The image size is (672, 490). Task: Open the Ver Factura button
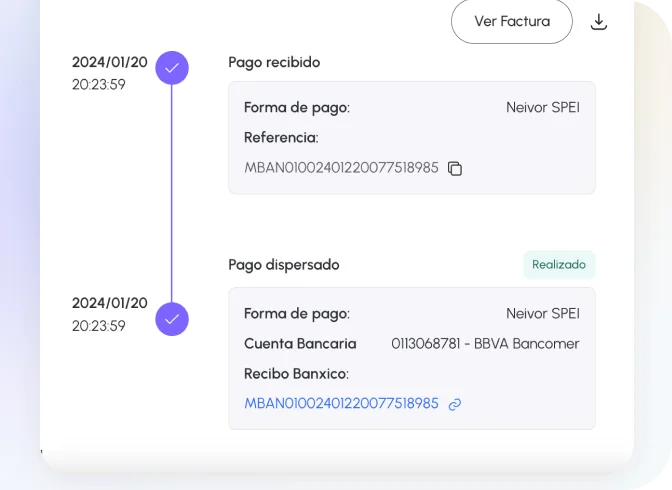point(512,21)
